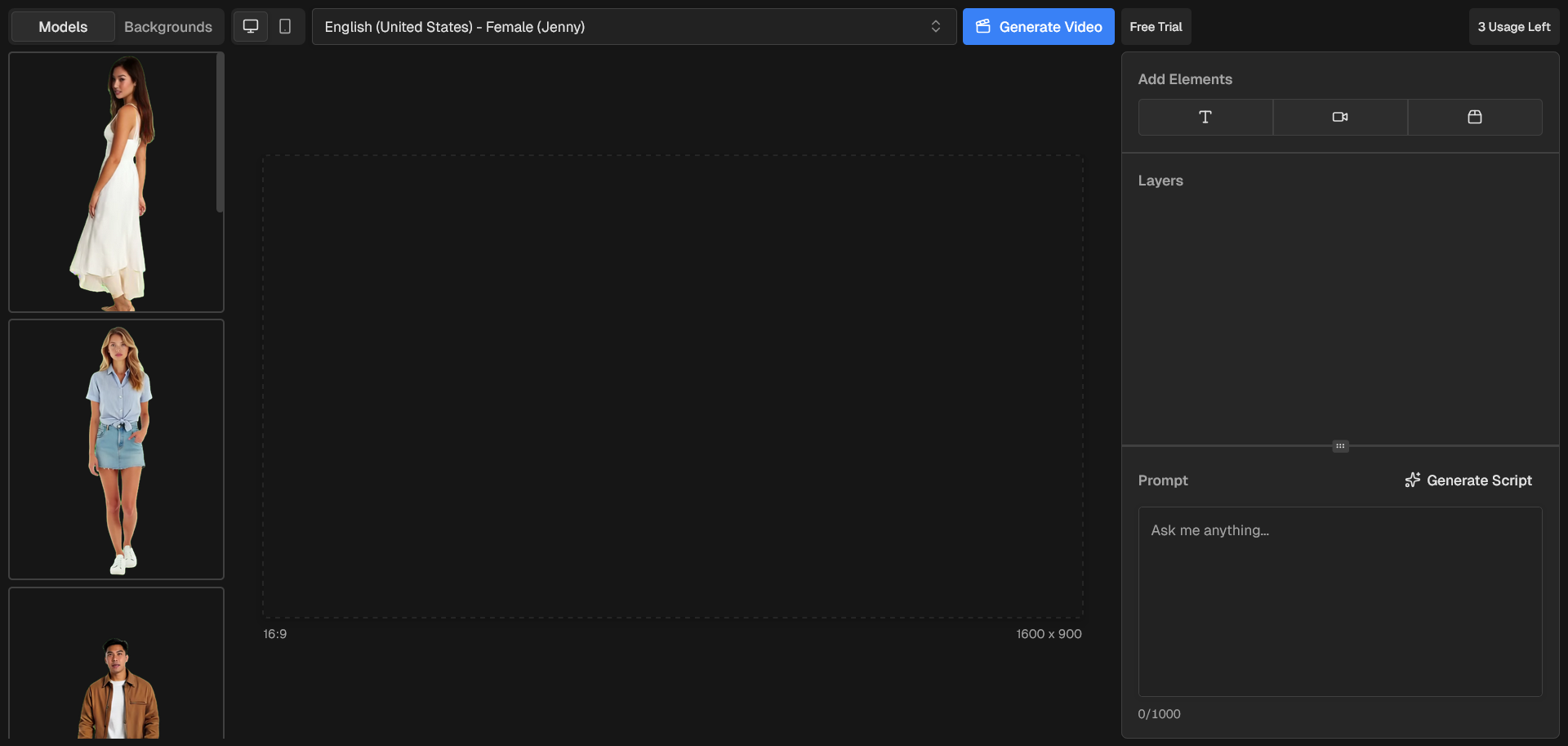This screenshot has width=1568, height=746.
Task: Click the 3 Usage Left indicator
Action: (x=1513, y=26)
